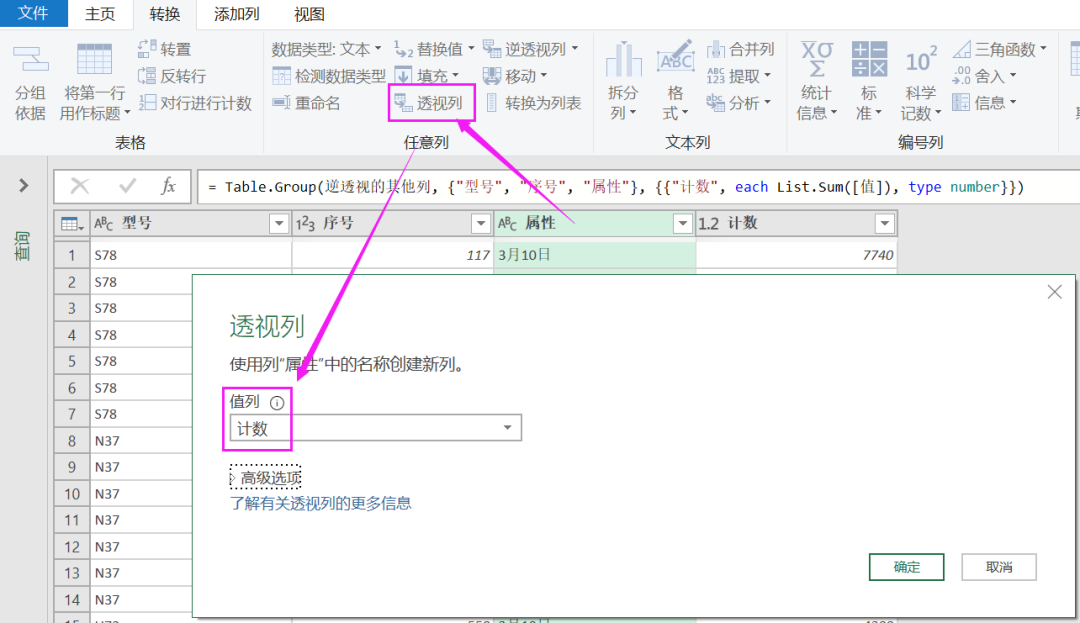Viewport: 1080px width, 623px height.
Task: Open 三角函数 (Trigonometry) menu
Action: point(1000,49)
